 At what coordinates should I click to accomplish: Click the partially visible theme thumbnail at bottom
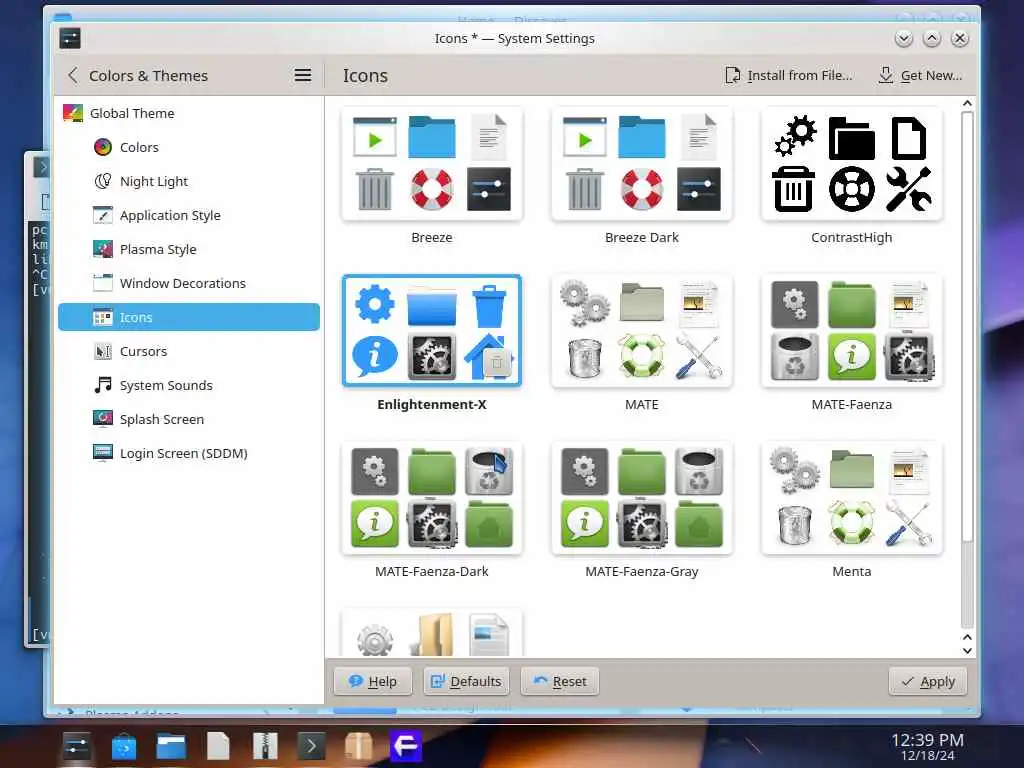(432, 632)
